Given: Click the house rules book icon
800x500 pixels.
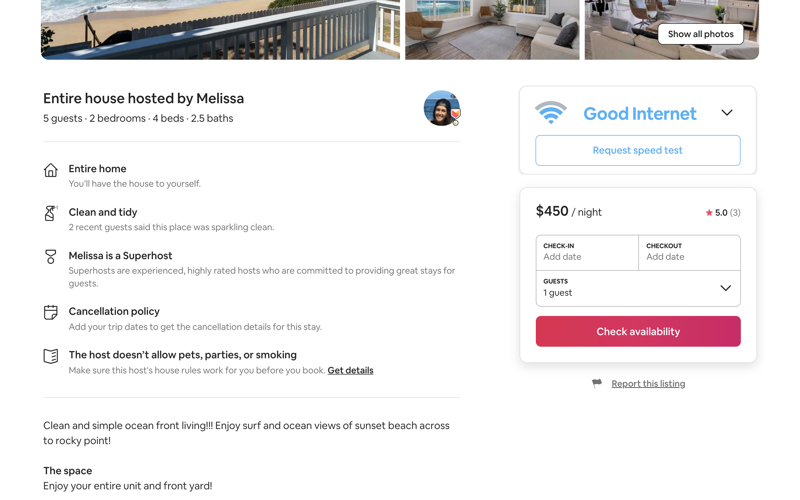Looking at the screenshot, I should tap(51, 356).
